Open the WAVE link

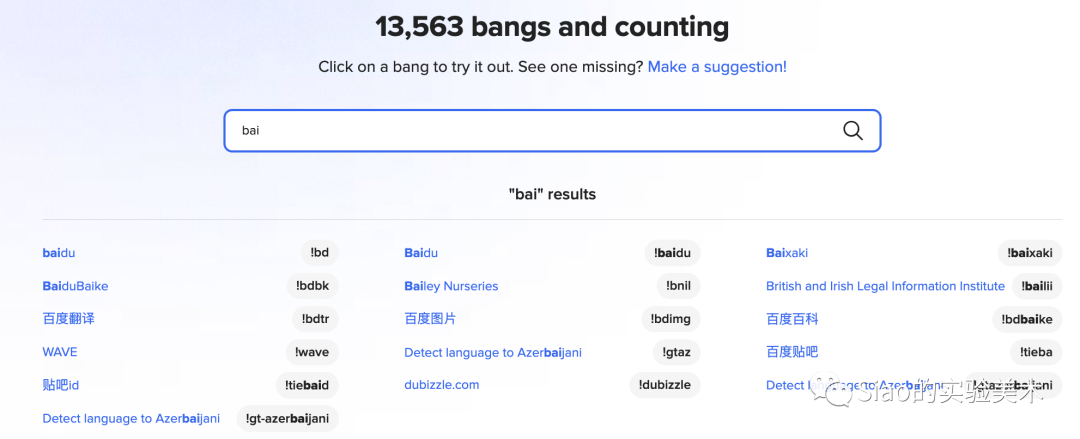pos(60,352)
